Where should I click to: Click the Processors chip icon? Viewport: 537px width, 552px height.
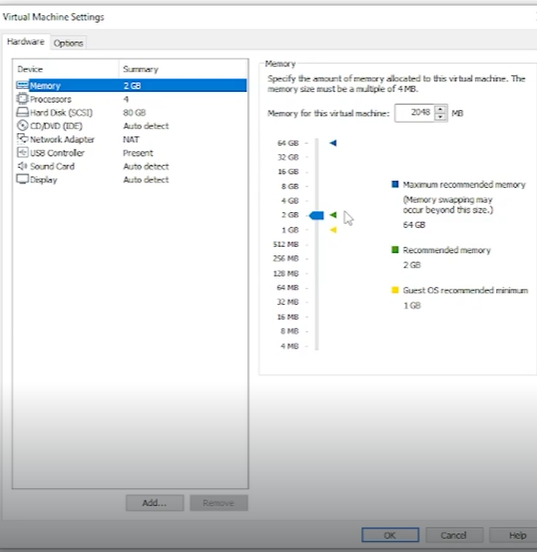22,99
